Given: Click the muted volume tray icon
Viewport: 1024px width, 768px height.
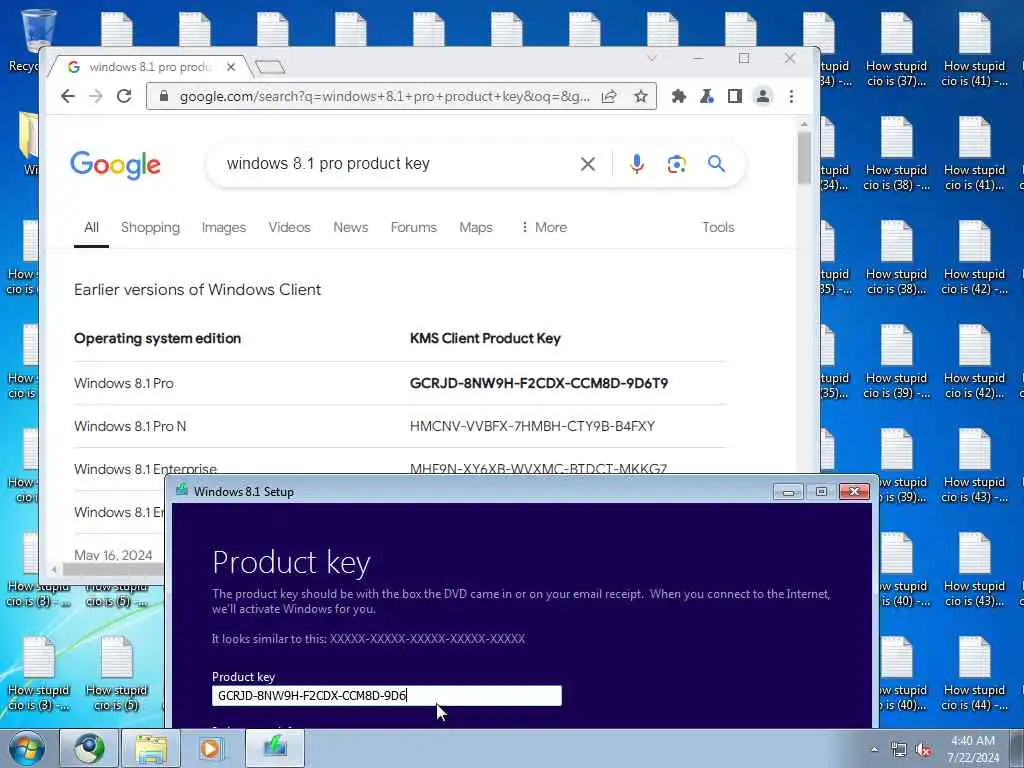Looking at the screenshot, I should click(x=923, y=750).
